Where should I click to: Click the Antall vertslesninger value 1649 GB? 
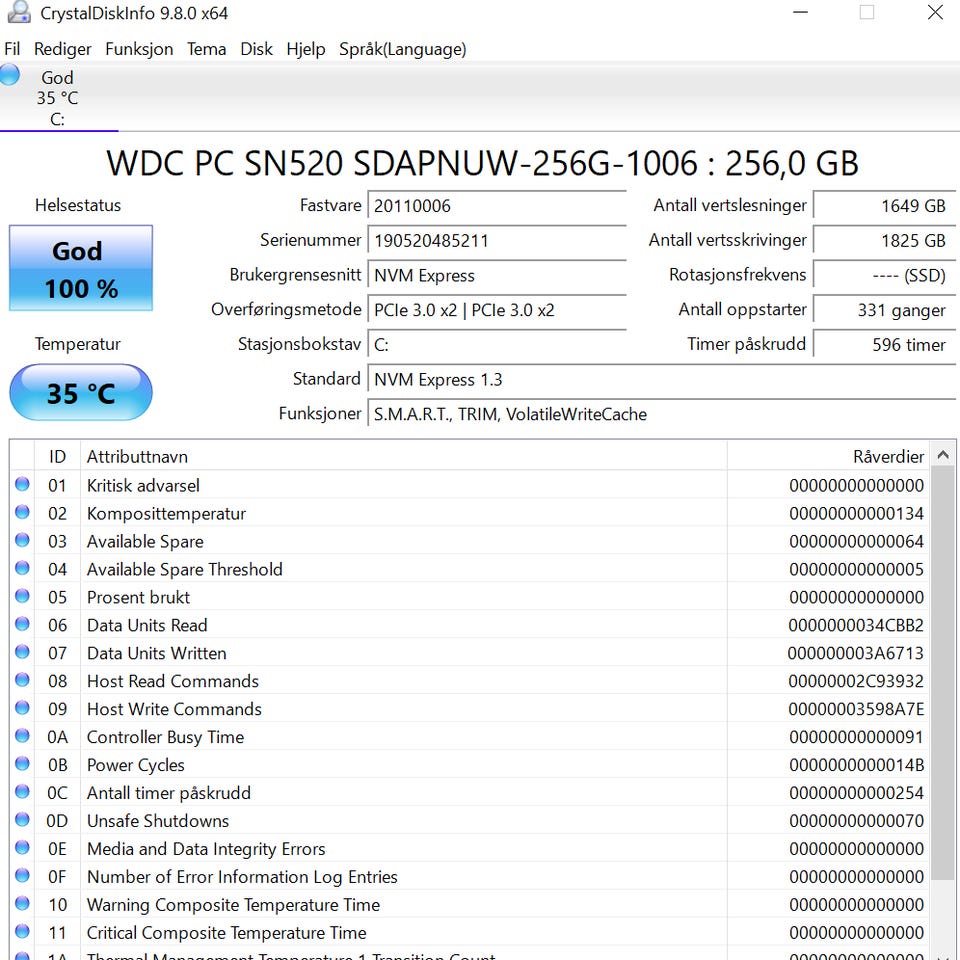[x=884, y=206]
